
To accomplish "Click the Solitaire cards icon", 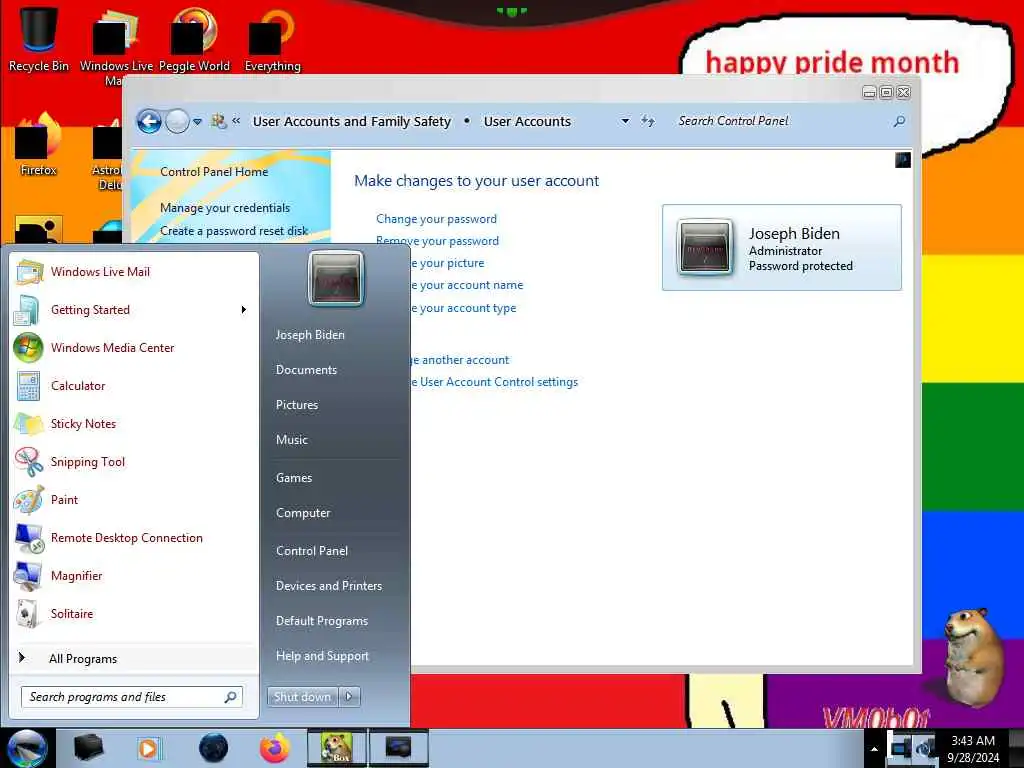I will pyautogui.click(x=27, y=614).
